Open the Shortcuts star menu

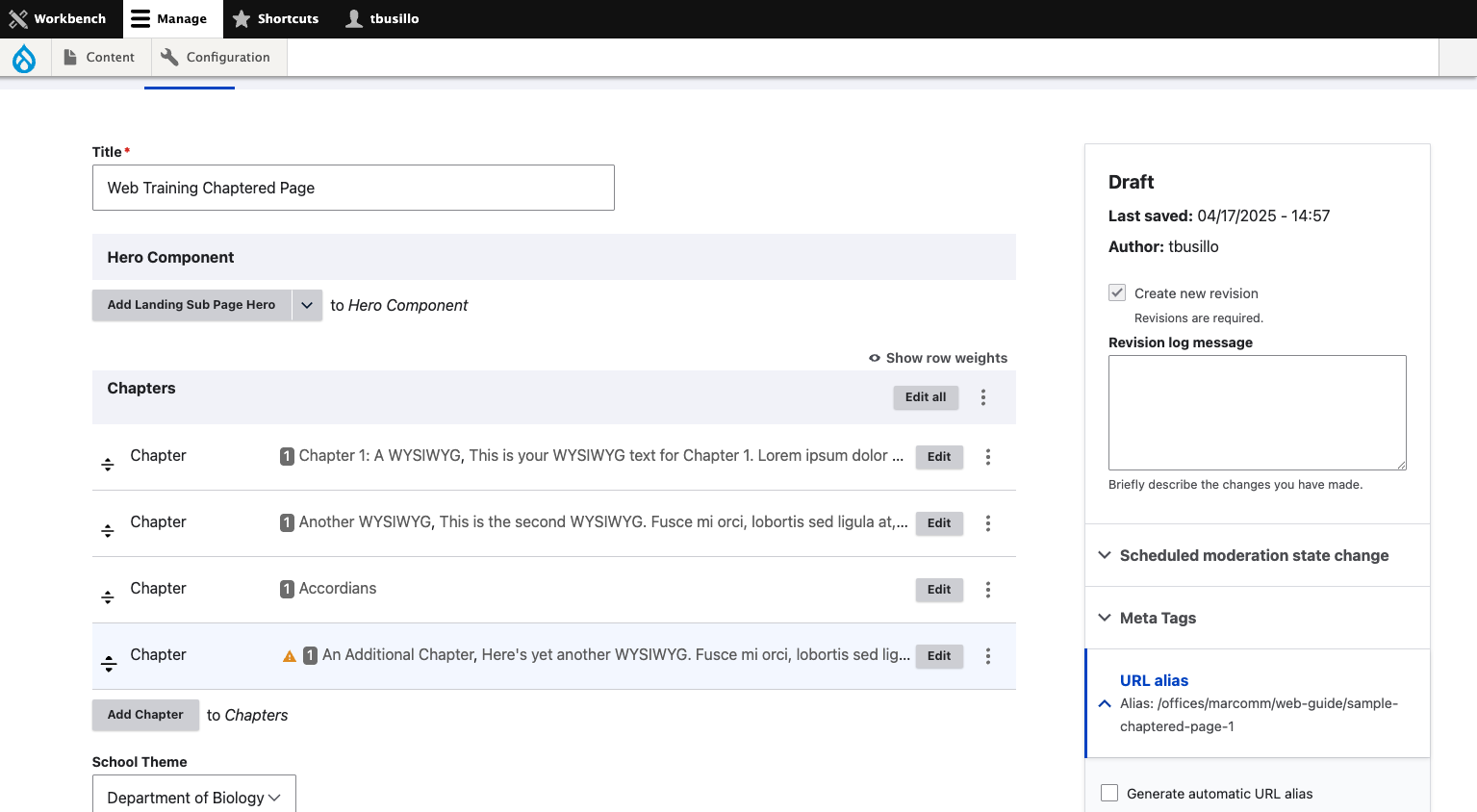click(x=275, y=19)
